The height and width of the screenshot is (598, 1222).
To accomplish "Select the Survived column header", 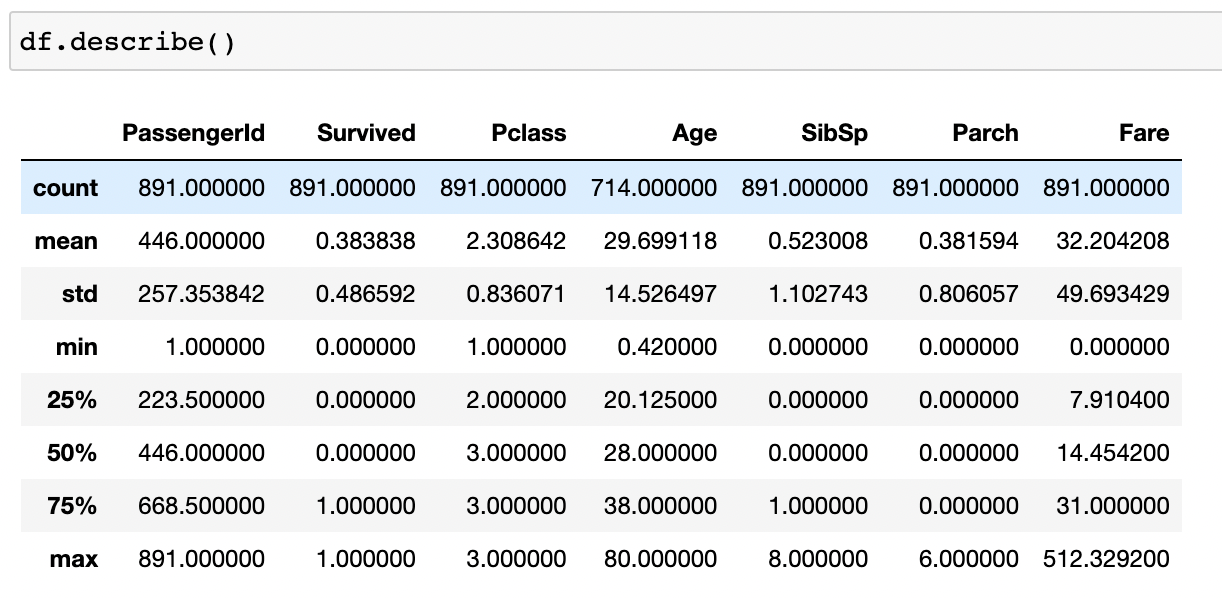I will (366, 132).
